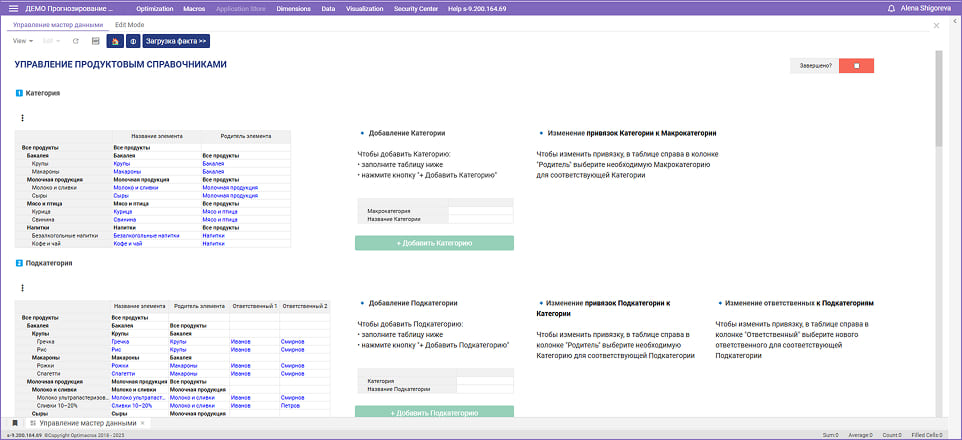962x440 pixels.
Task: Open the hamburger main menu
Action: click(x=13, y=8)
